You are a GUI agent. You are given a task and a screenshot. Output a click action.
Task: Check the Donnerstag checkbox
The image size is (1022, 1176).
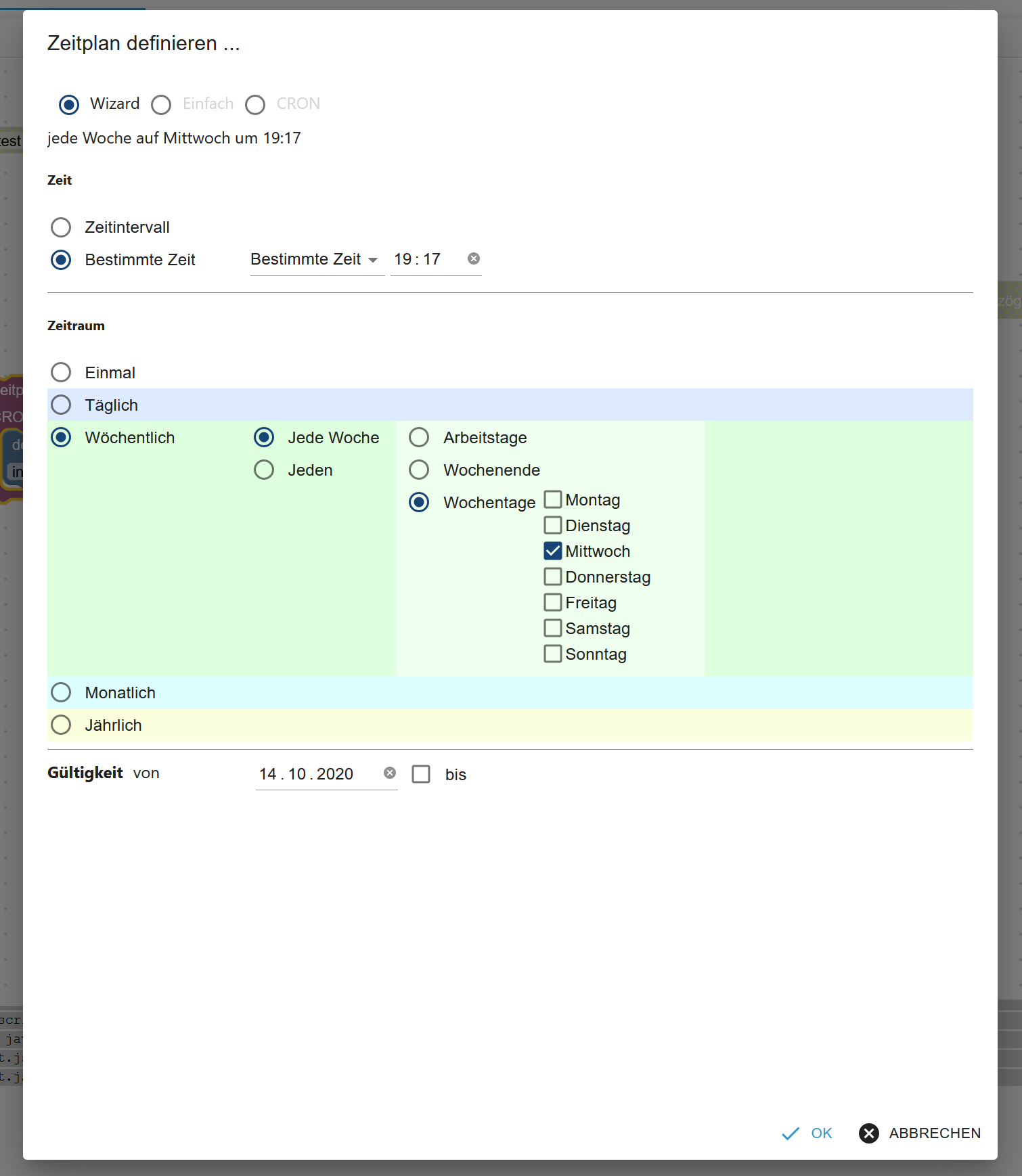[553, 576]
